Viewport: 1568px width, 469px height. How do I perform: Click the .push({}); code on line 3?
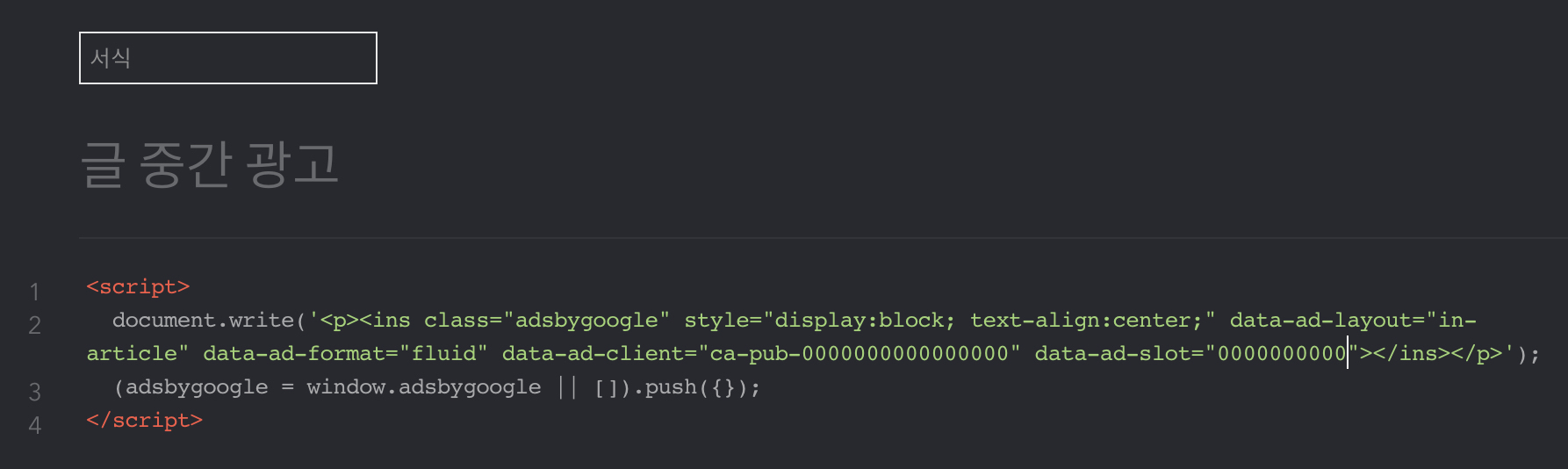click(x=696, y=387)
